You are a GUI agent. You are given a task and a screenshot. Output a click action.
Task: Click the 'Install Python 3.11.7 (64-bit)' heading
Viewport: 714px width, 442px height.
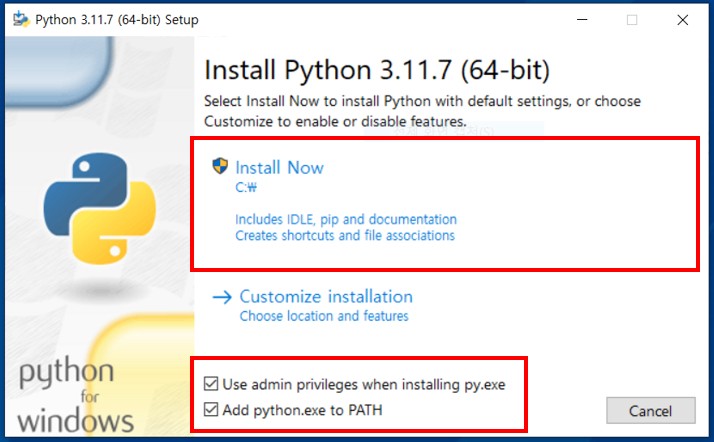point(377,71)
